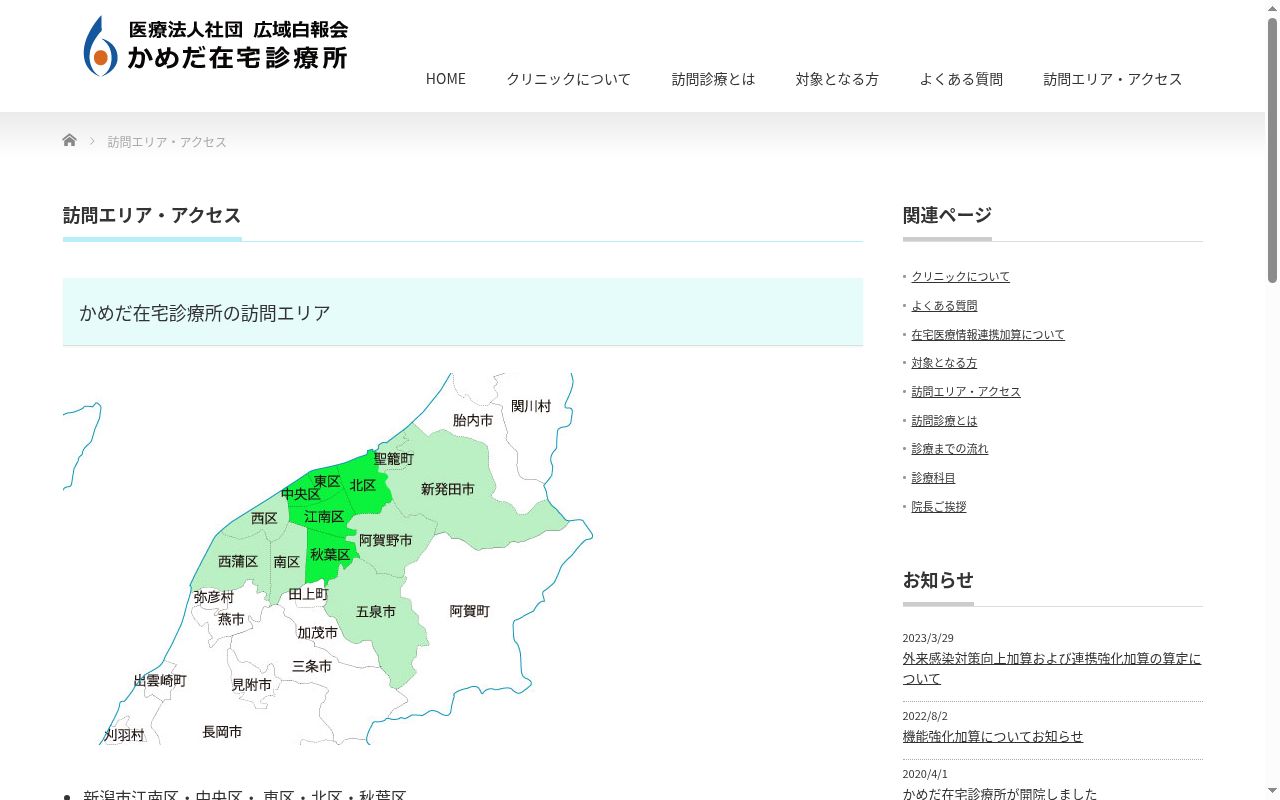Open the HOME menu item
Image resolution: width=1280 pixels, height=800 pixels.
pyautogui.click(x=446, y=79)
